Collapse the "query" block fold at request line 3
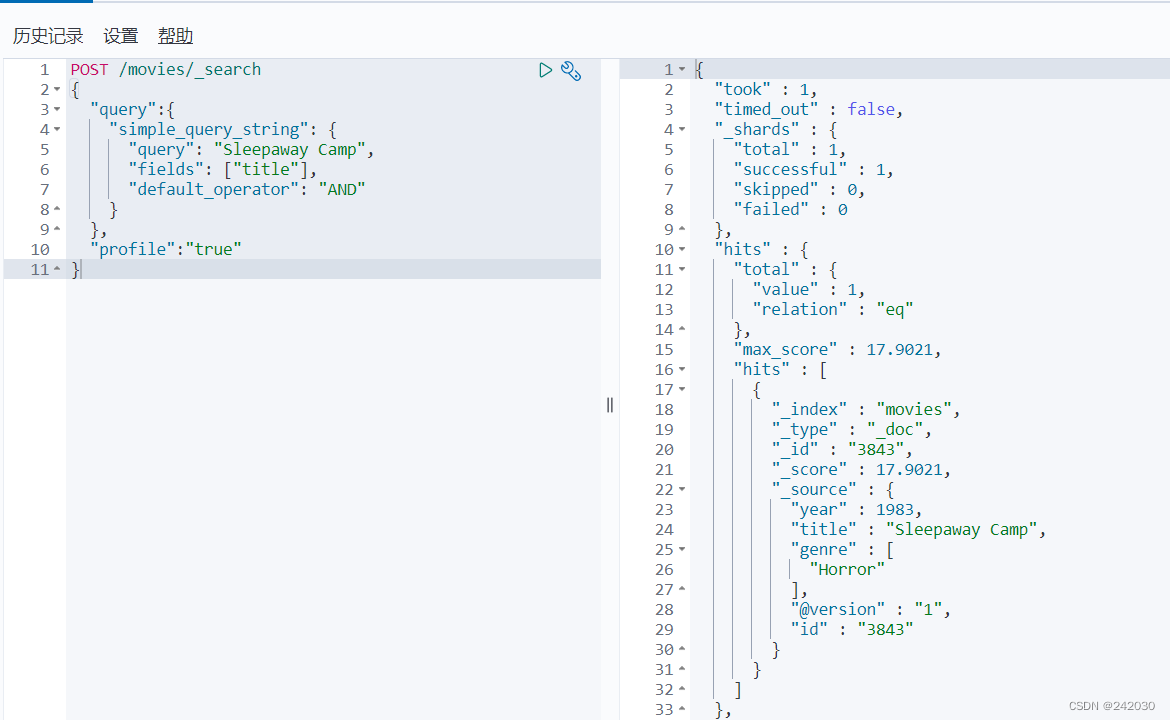This screenshot has height=720, width=1170. coord(57,110)
